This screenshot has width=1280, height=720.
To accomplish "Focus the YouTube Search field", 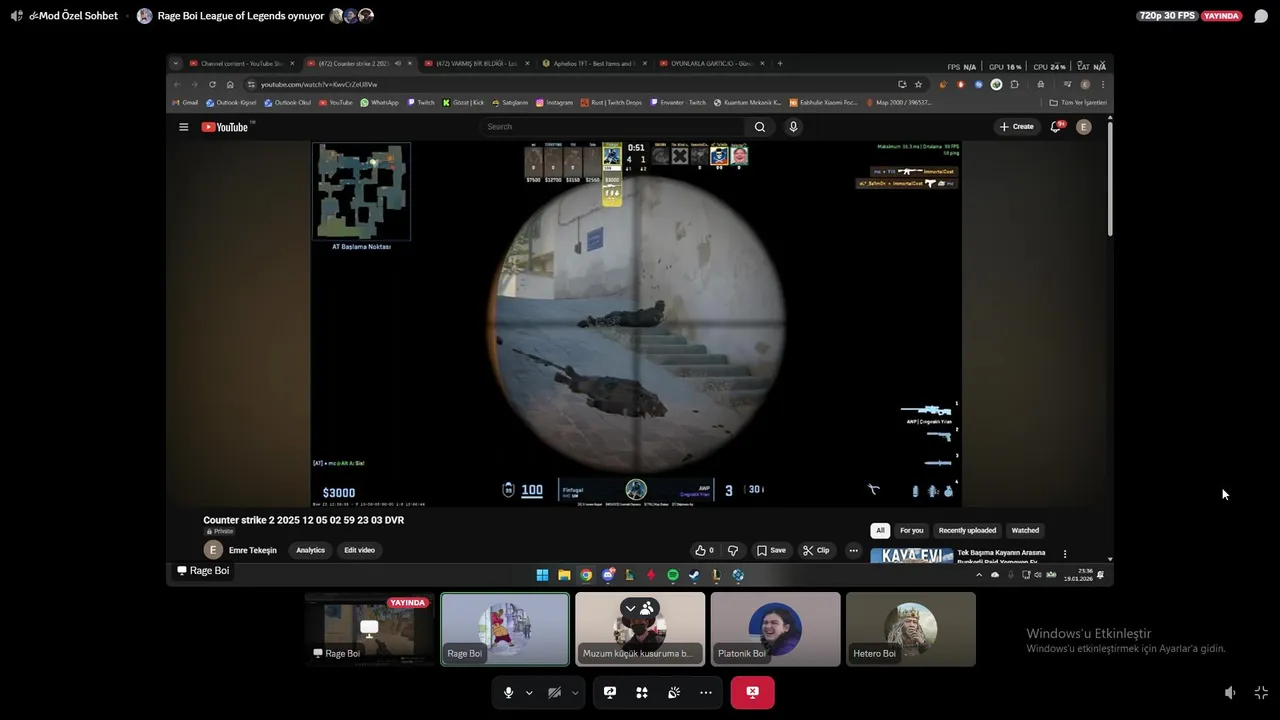I will click(x=612, y=127).
